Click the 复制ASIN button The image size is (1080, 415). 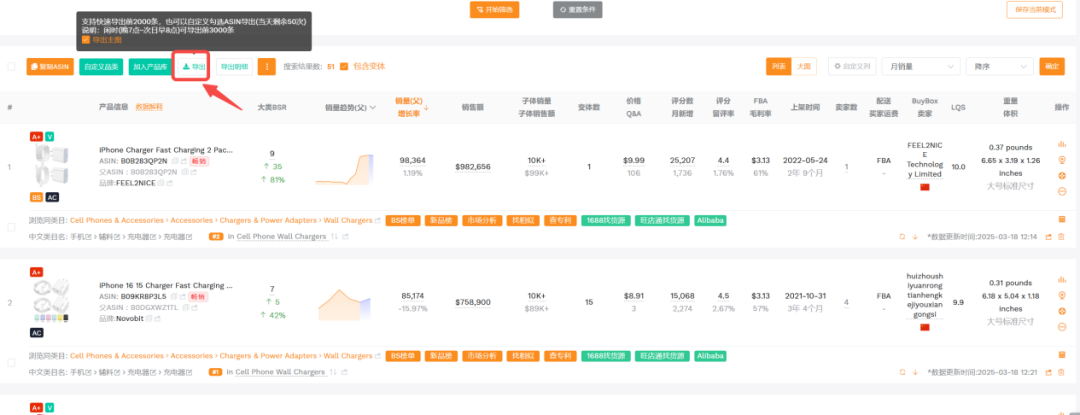click(x=50, y=67)
